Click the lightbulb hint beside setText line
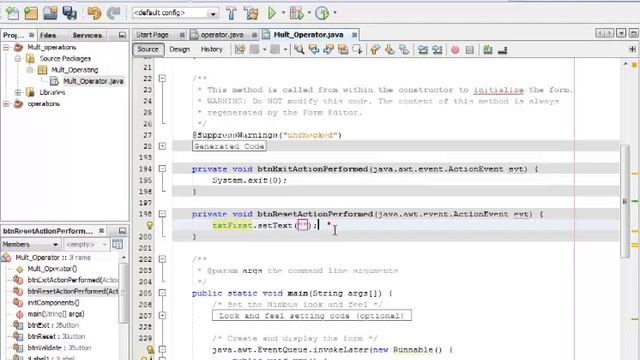640x360 pixels. point(150,225)
